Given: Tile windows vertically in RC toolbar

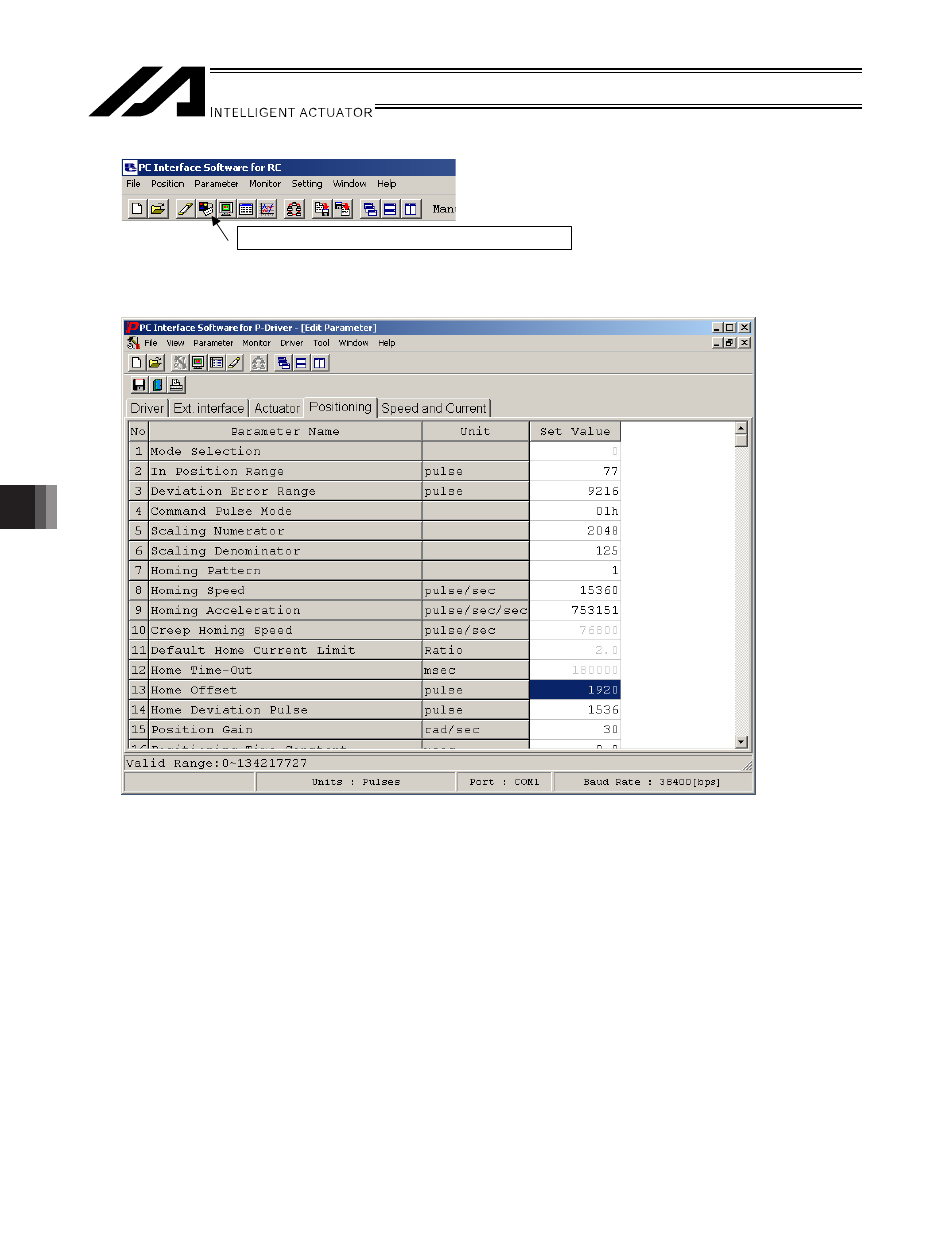Looking at the screenshot, I should tap(411, 209).
